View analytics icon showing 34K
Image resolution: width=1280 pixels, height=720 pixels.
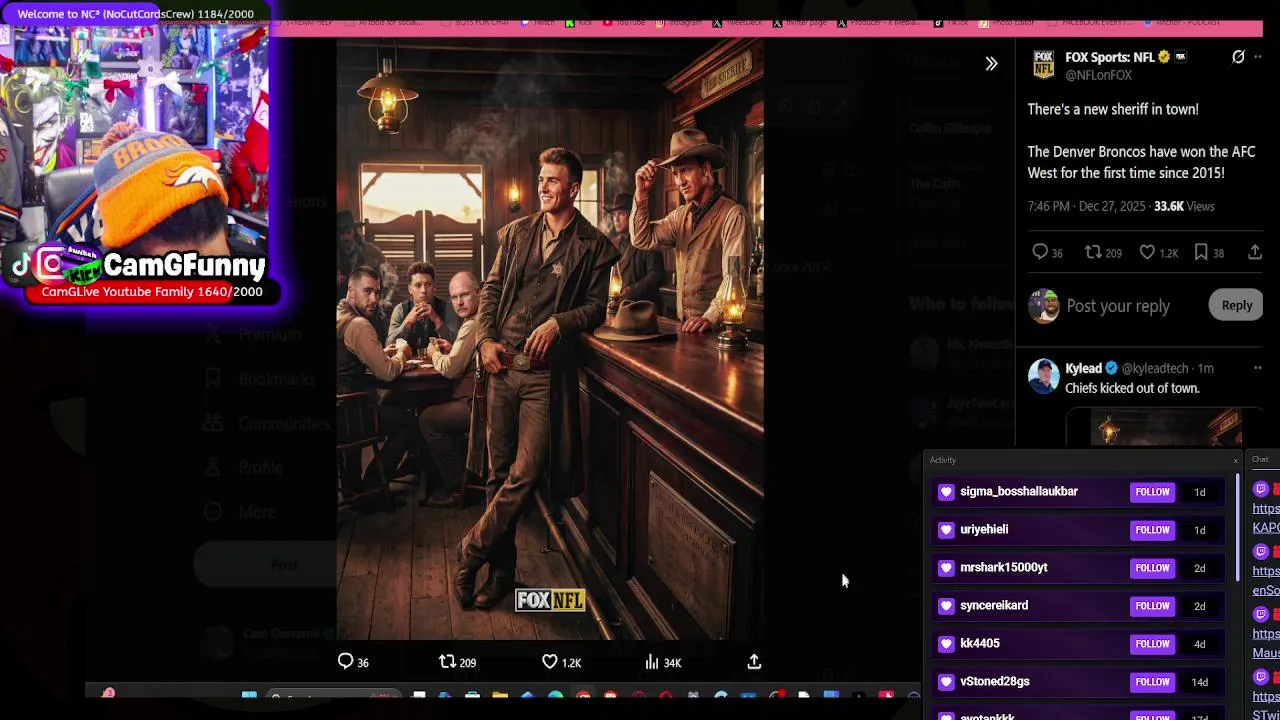(x=652, y=661)
